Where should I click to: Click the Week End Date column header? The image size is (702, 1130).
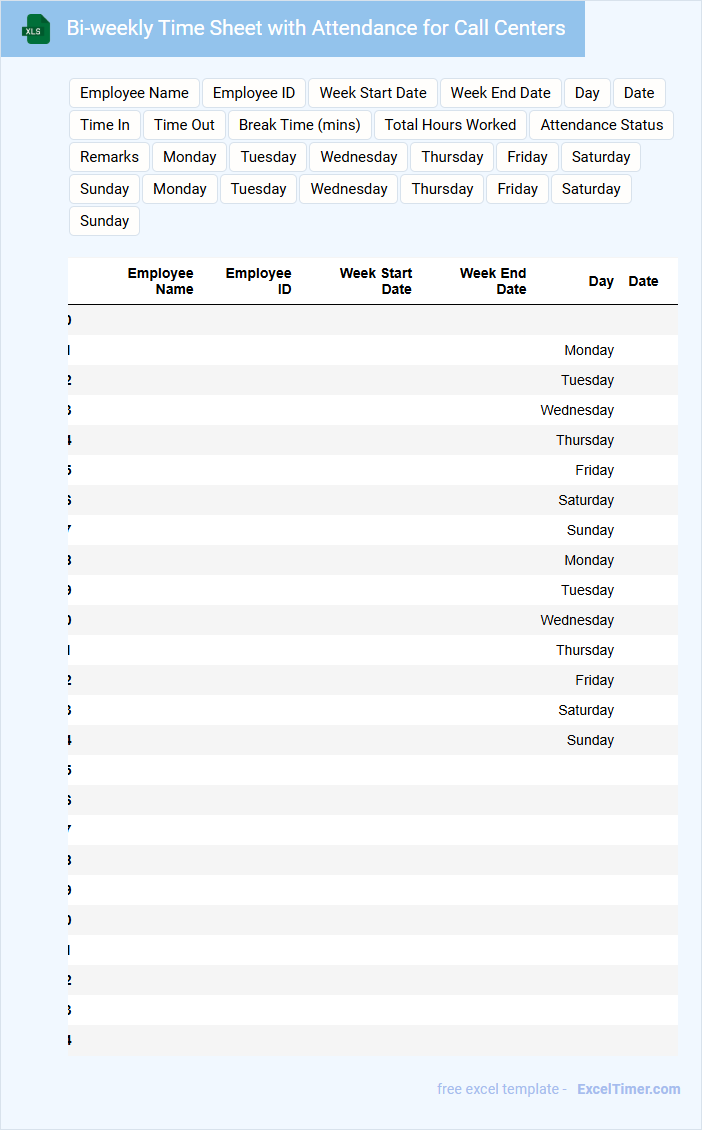point(493,281)
